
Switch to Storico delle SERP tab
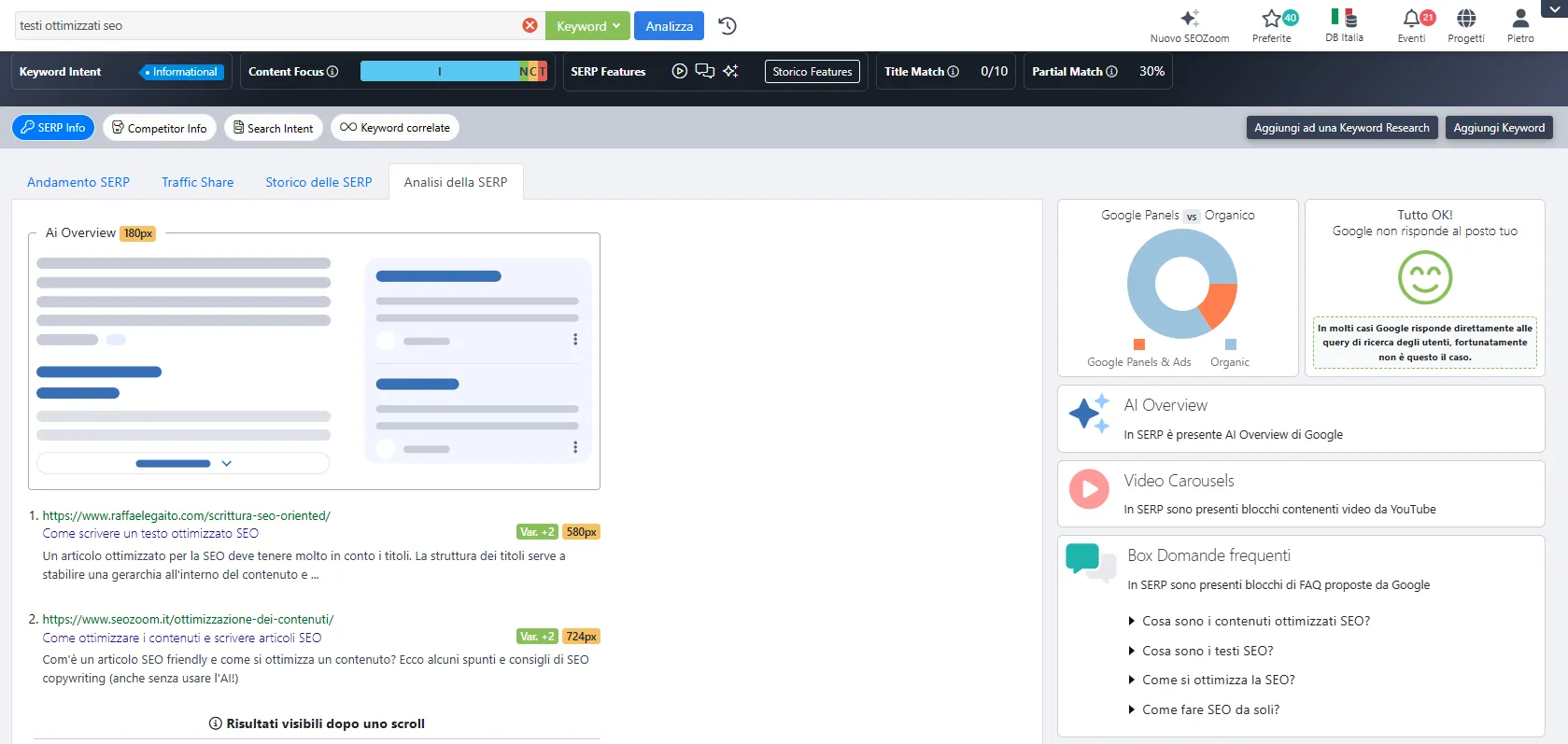(x=318, y=182)
